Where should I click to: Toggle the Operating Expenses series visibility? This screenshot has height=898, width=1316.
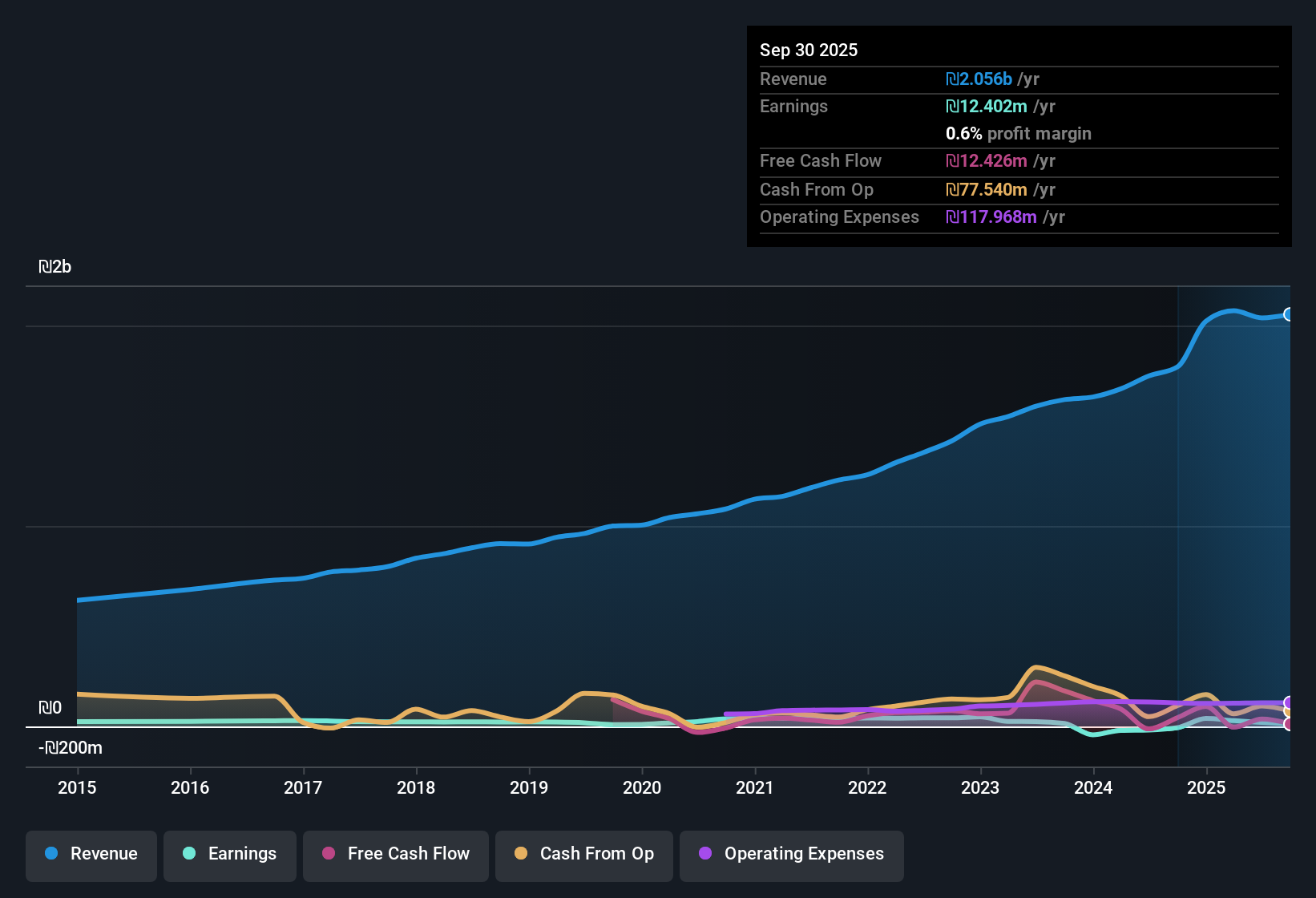click(x=791, y=854)
